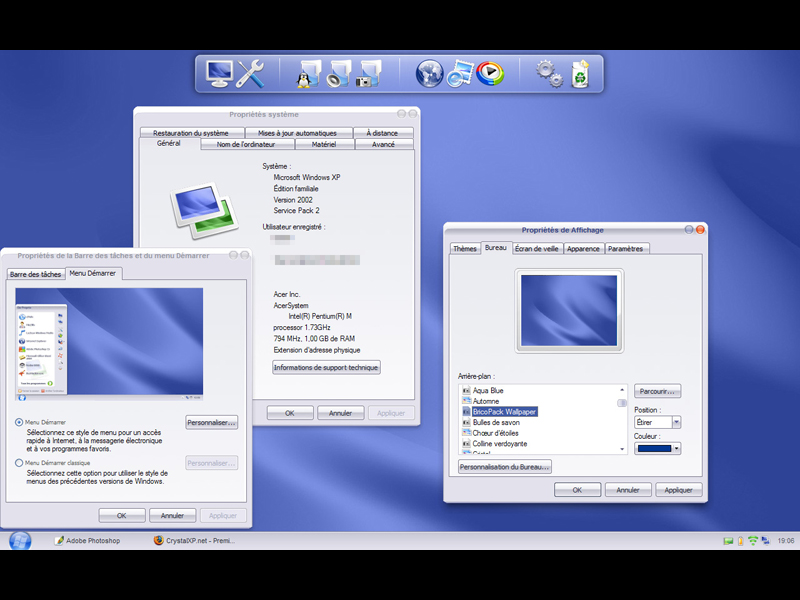Screen dimensions: 800x600
Task: Click OK in the Barre des tâches properties
Action: tap(121, 515)
